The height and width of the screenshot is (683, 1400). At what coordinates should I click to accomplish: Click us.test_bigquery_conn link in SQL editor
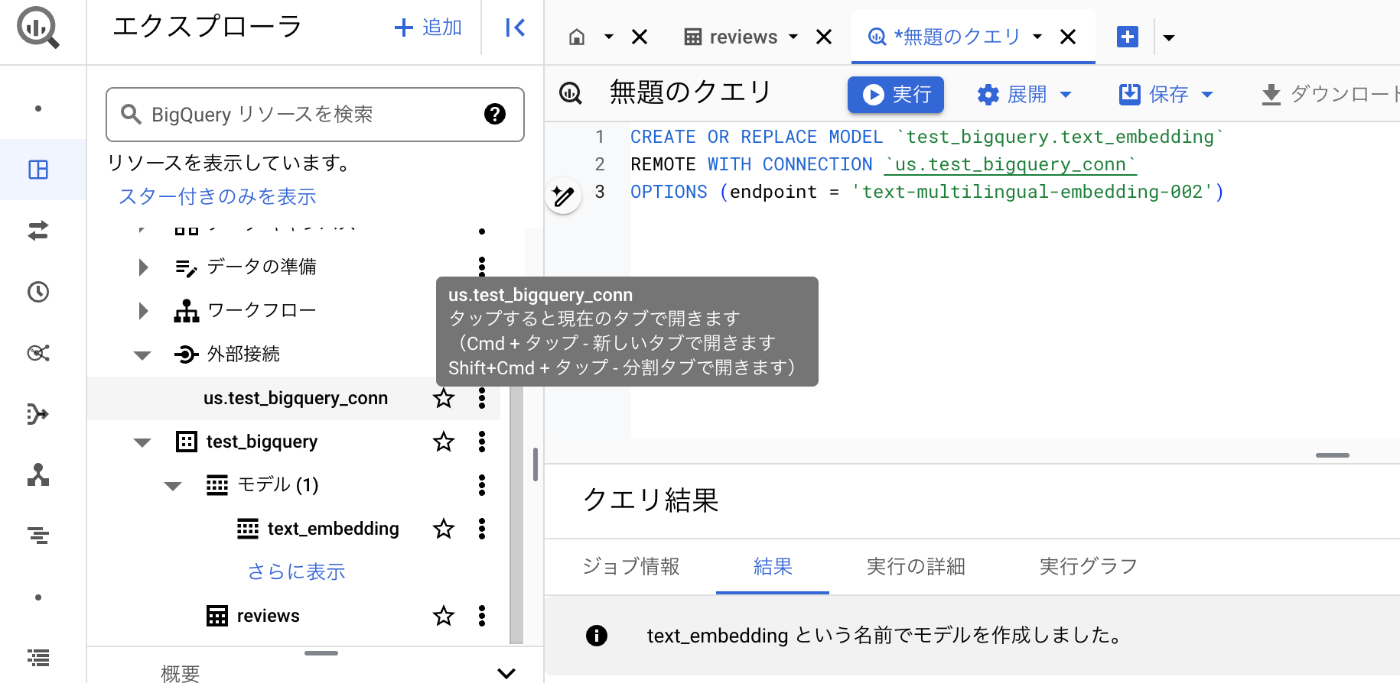1011,164
